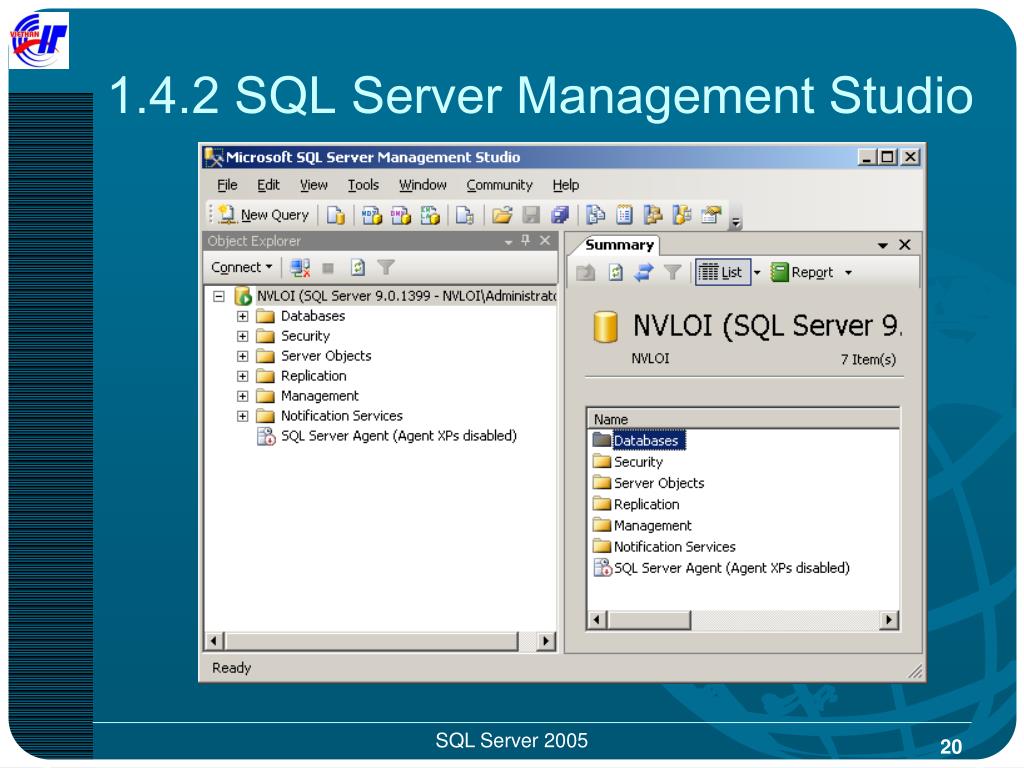Viewport: 1024px width, 768px height.
Task: Open the Properties Window icon
Action: pos(711,215)
